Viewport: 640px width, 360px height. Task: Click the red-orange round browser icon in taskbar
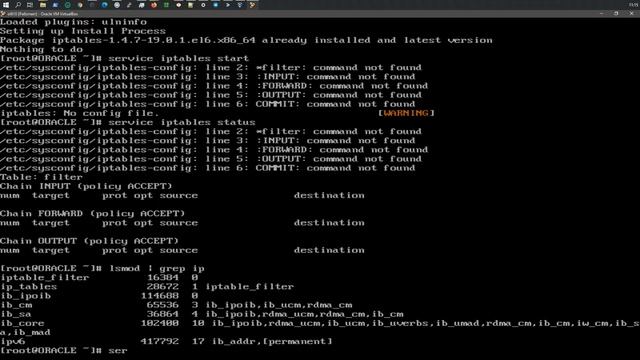[x=154, y=5]
